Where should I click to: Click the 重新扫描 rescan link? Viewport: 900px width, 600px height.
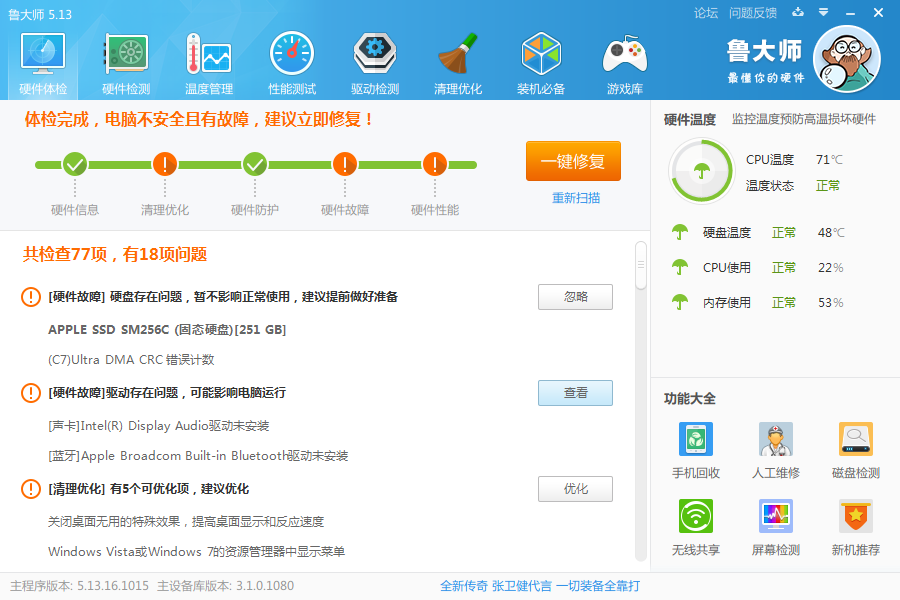576,198
